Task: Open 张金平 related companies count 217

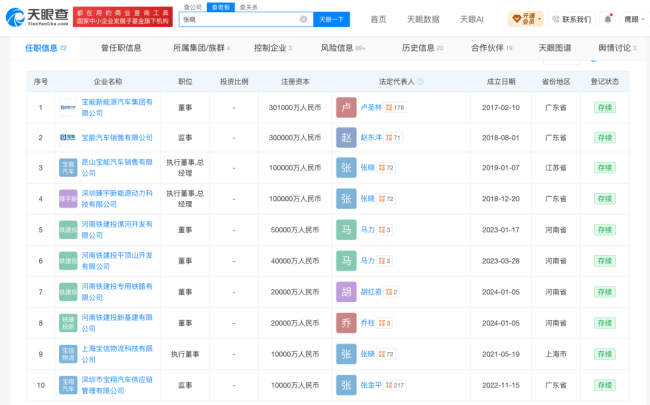Action: tap(395, 385)
